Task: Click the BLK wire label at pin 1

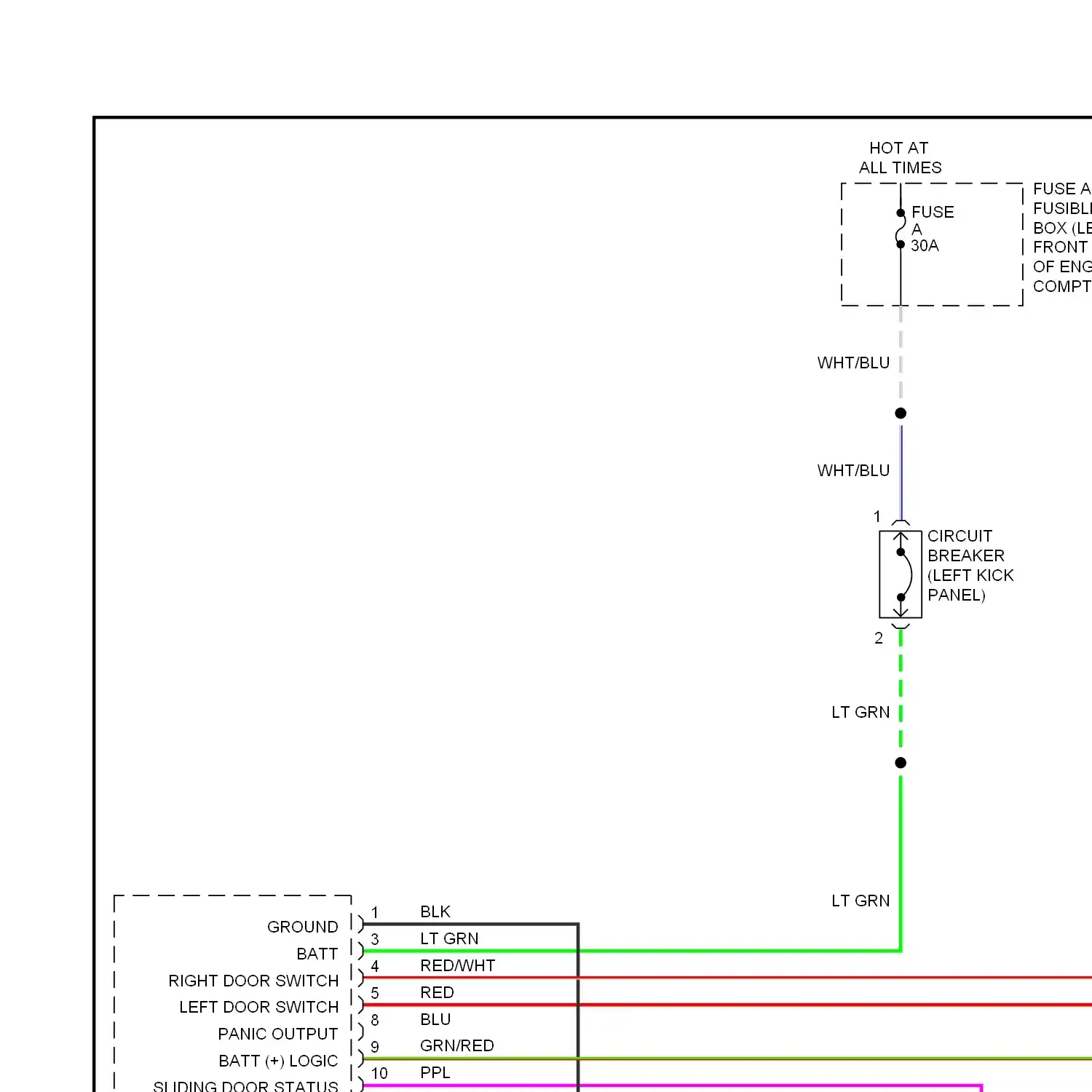Action: [435, 911]
